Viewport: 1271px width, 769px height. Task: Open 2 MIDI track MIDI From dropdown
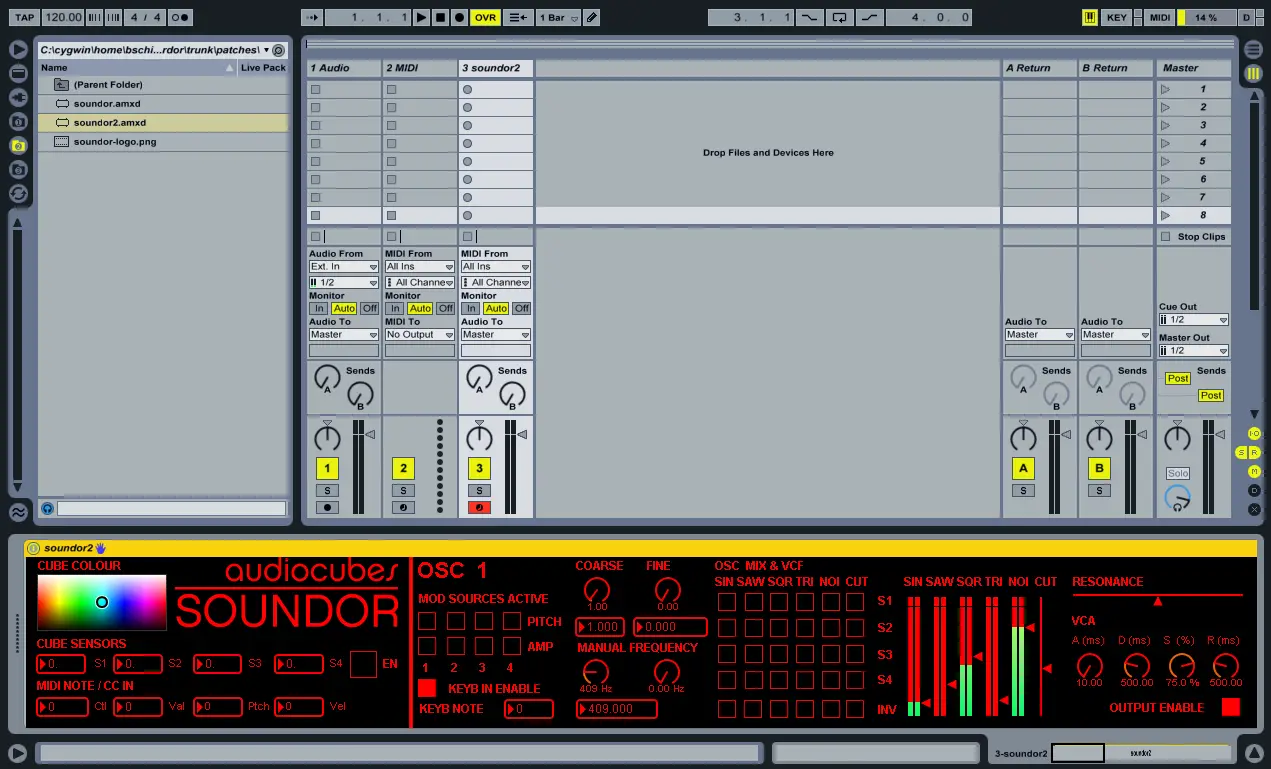[x=420, y=267]
